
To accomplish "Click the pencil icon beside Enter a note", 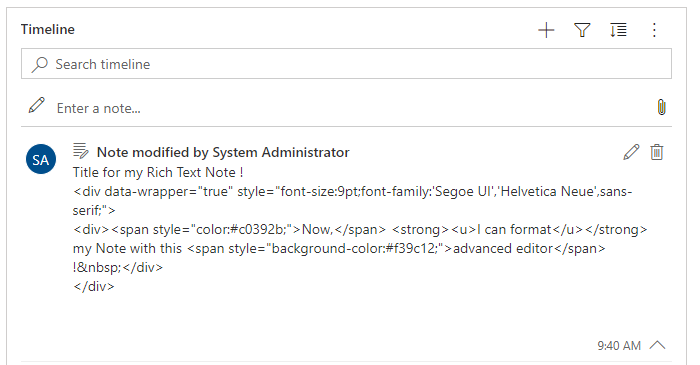I will click(x=37, y=106).
